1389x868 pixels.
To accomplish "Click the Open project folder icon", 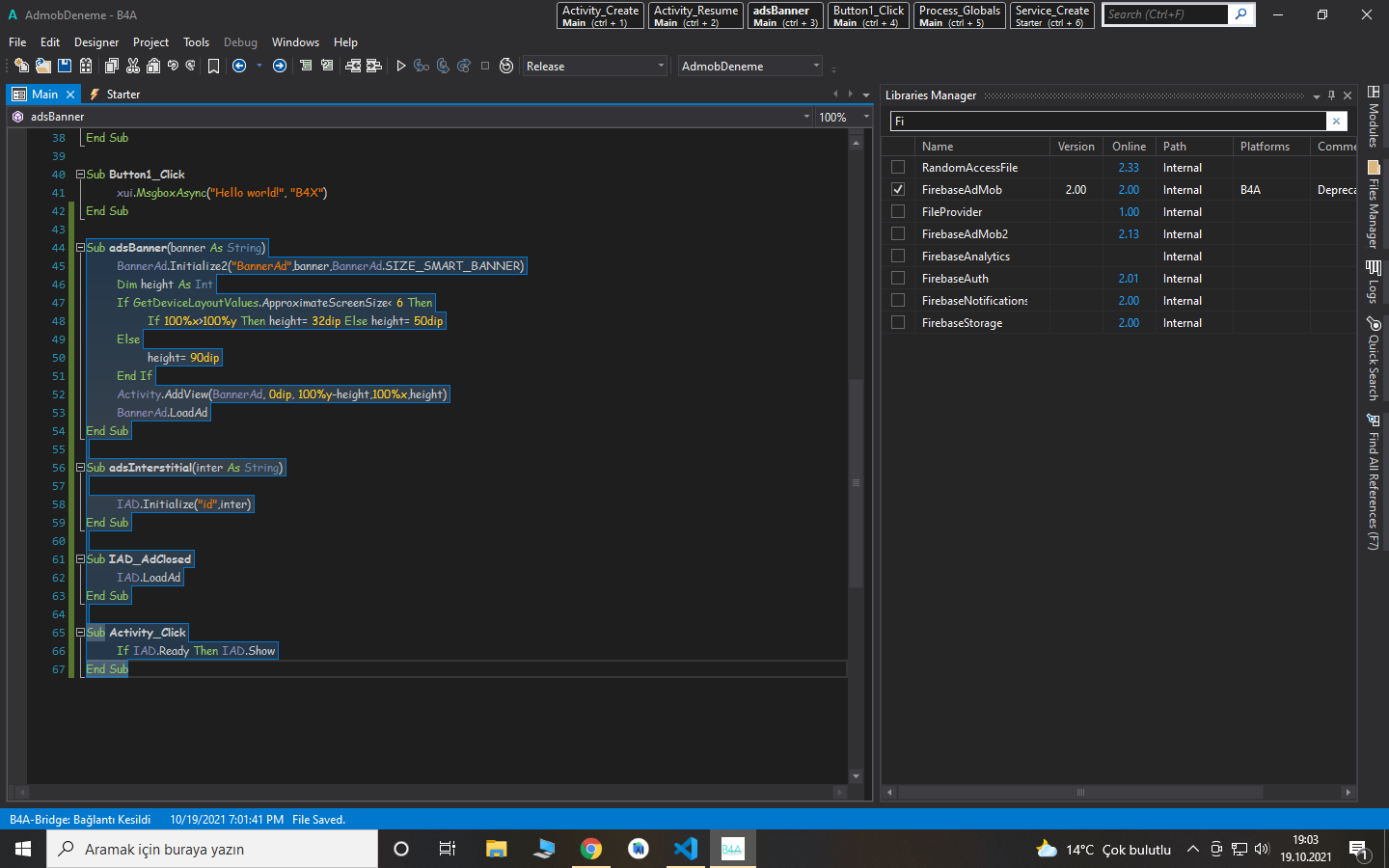I will (x=42, y=66).
